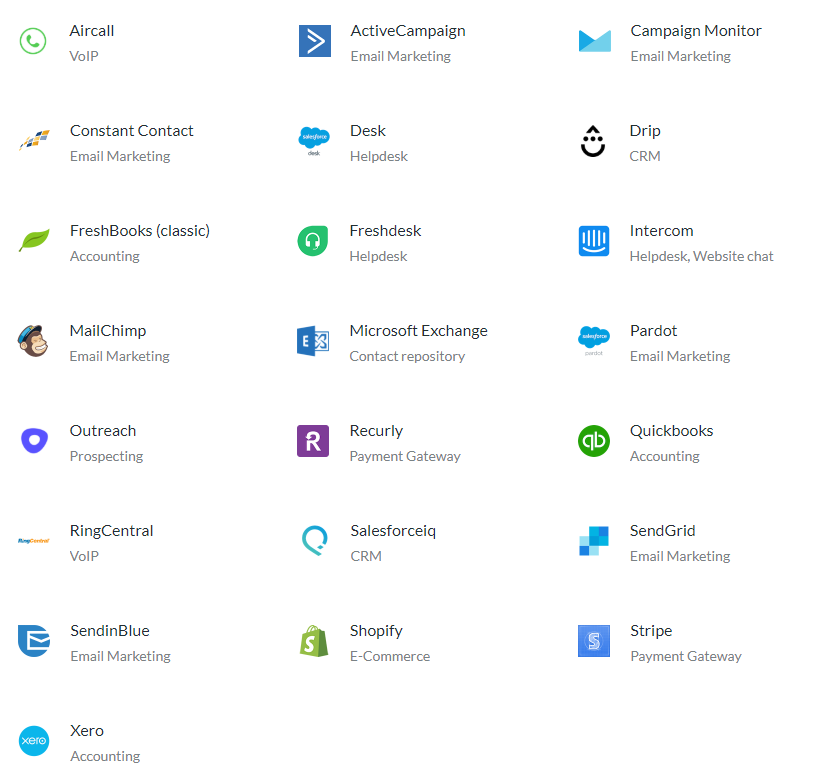This screenshot has width=832, height=779.
Task: Click the SendinBlue envelope icon
Action: [34, 640]
